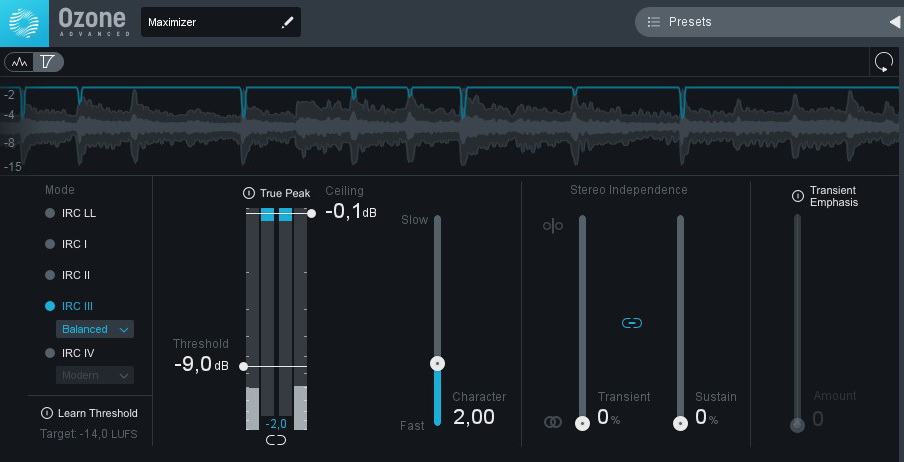The height and width of the screenshot is (462, 904).
Task: Switch to the gain reduction trace view
Action: coord(48,62)
